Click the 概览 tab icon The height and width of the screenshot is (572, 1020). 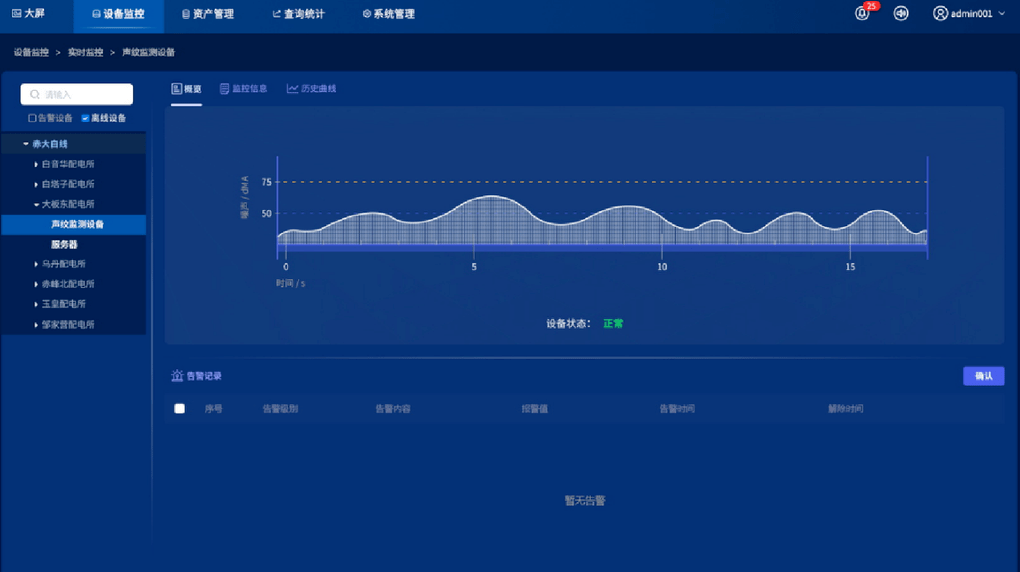(x=176, y=89)
